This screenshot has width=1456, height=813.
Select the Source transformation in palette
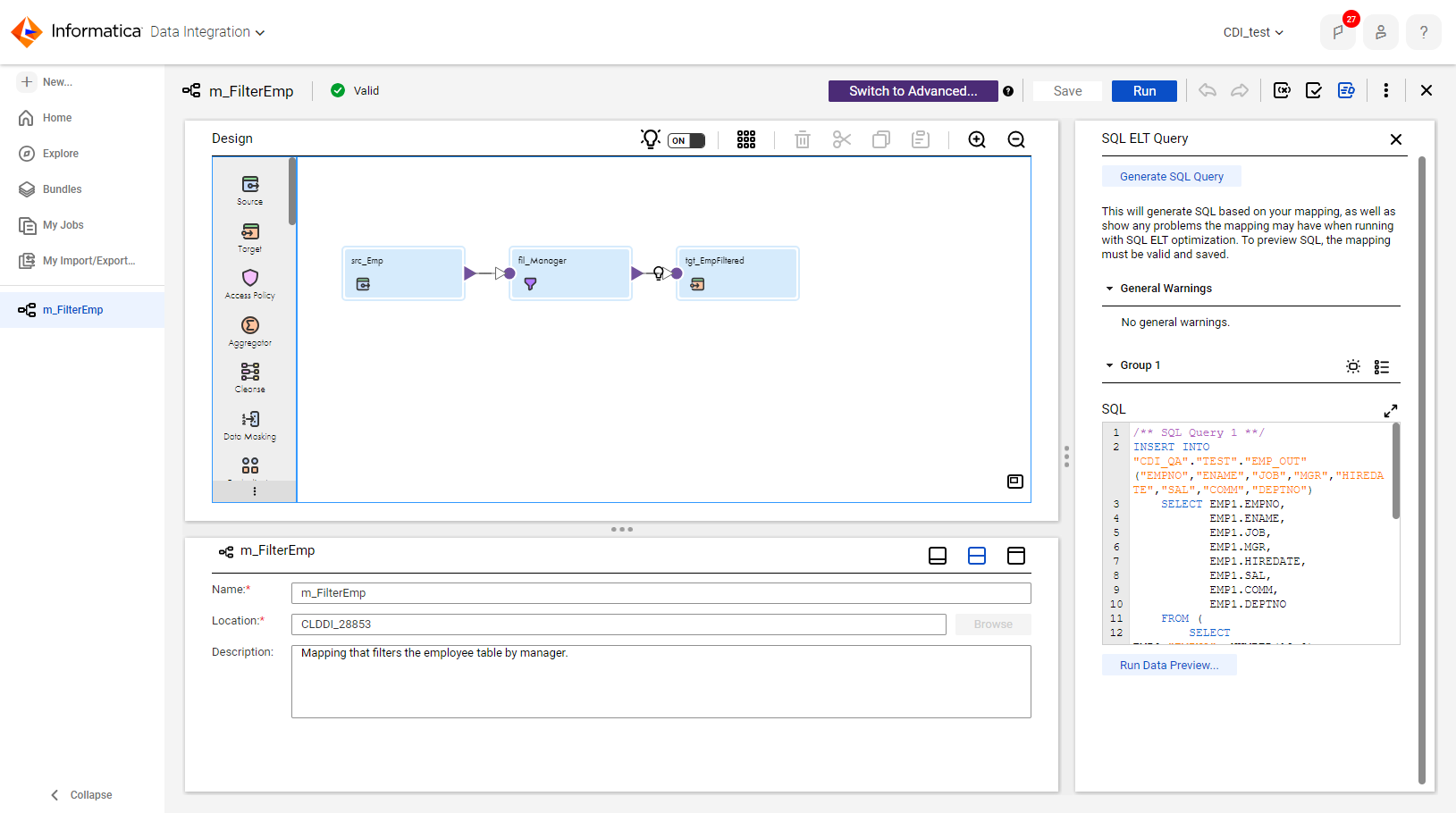coord(250,190)
